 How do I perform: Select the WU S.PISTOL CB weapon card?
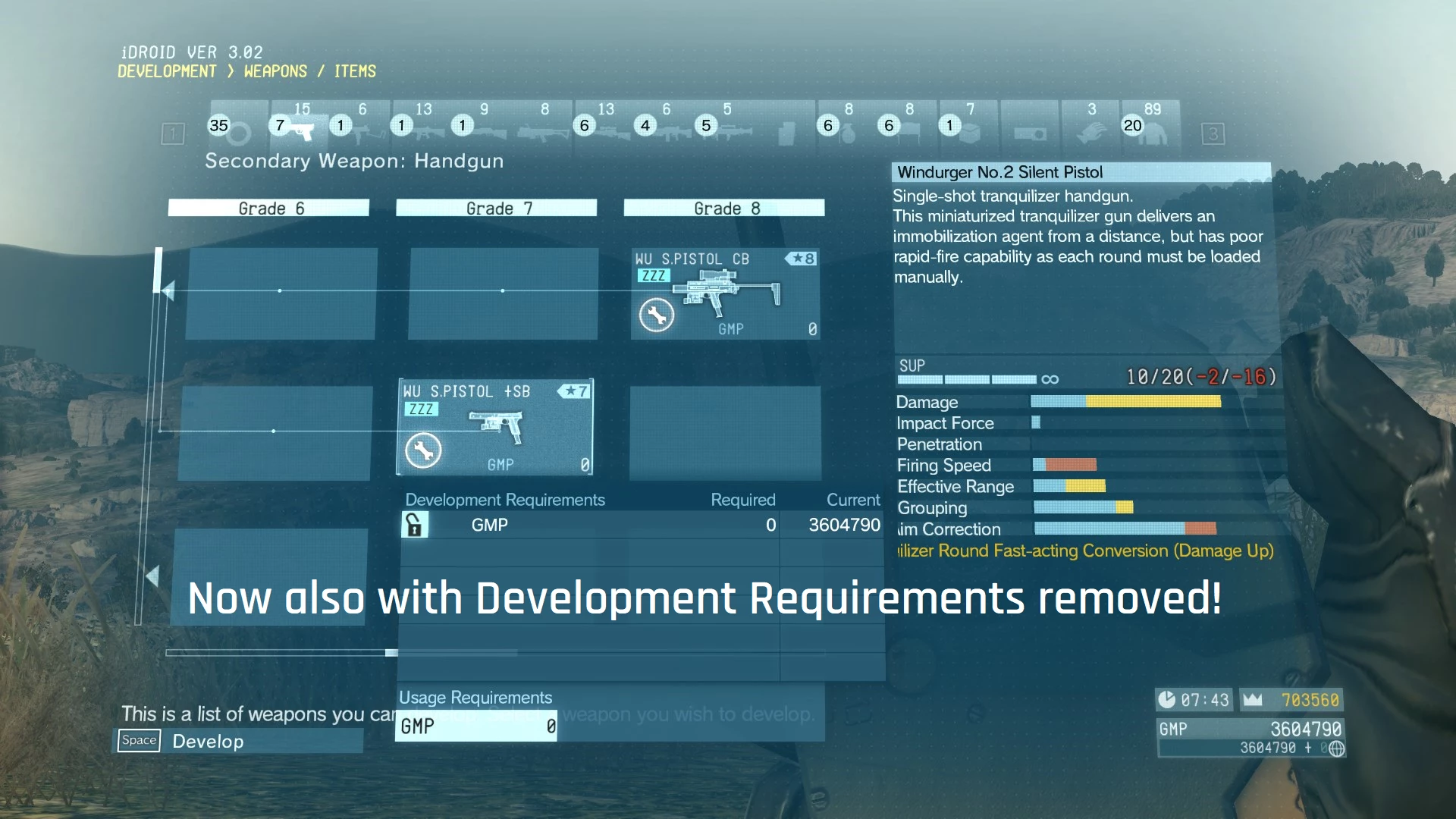pos(726,293)
